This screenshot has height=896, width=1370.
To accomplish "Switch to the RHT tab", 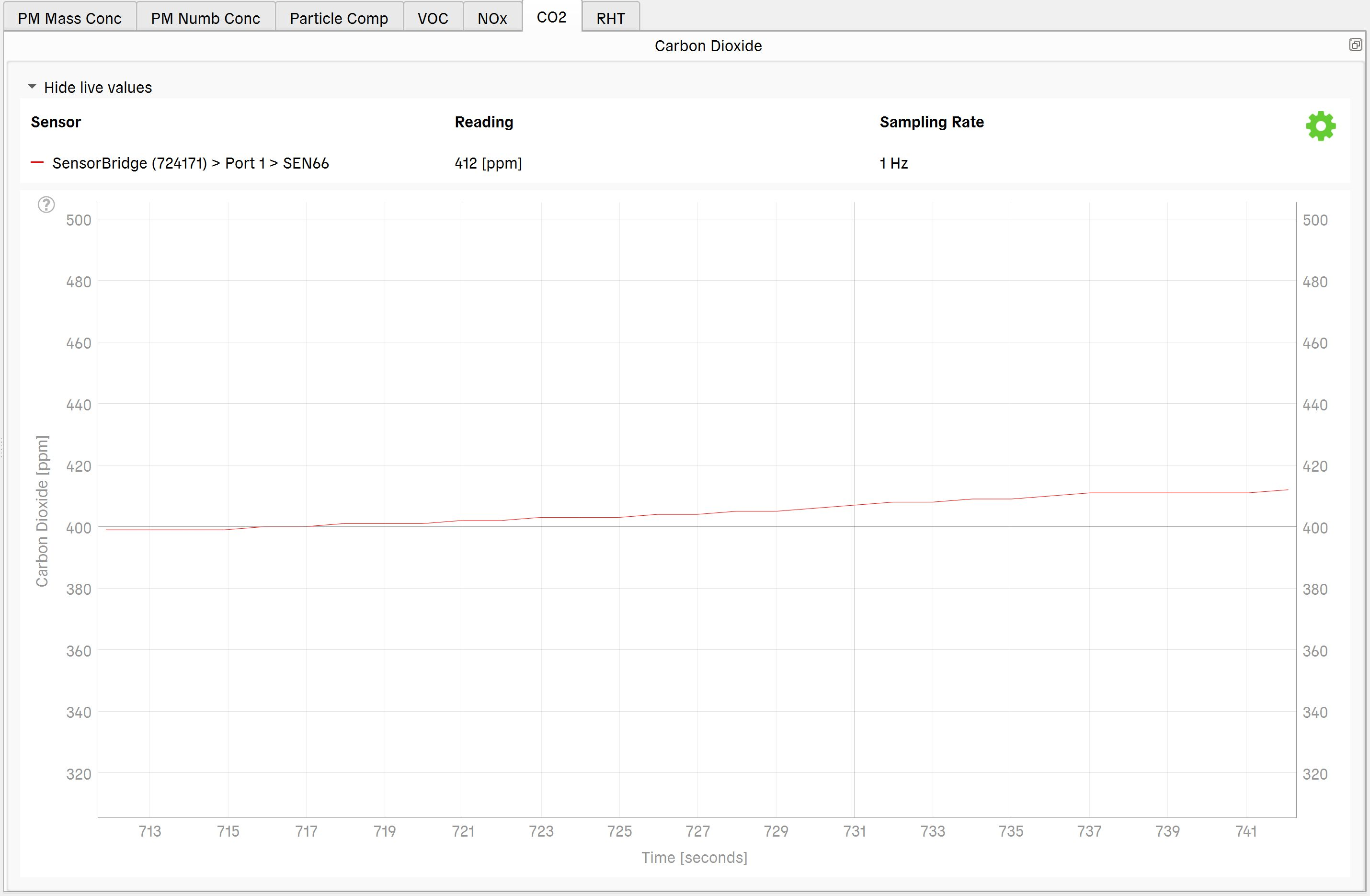I will click(x=610, y=18).
